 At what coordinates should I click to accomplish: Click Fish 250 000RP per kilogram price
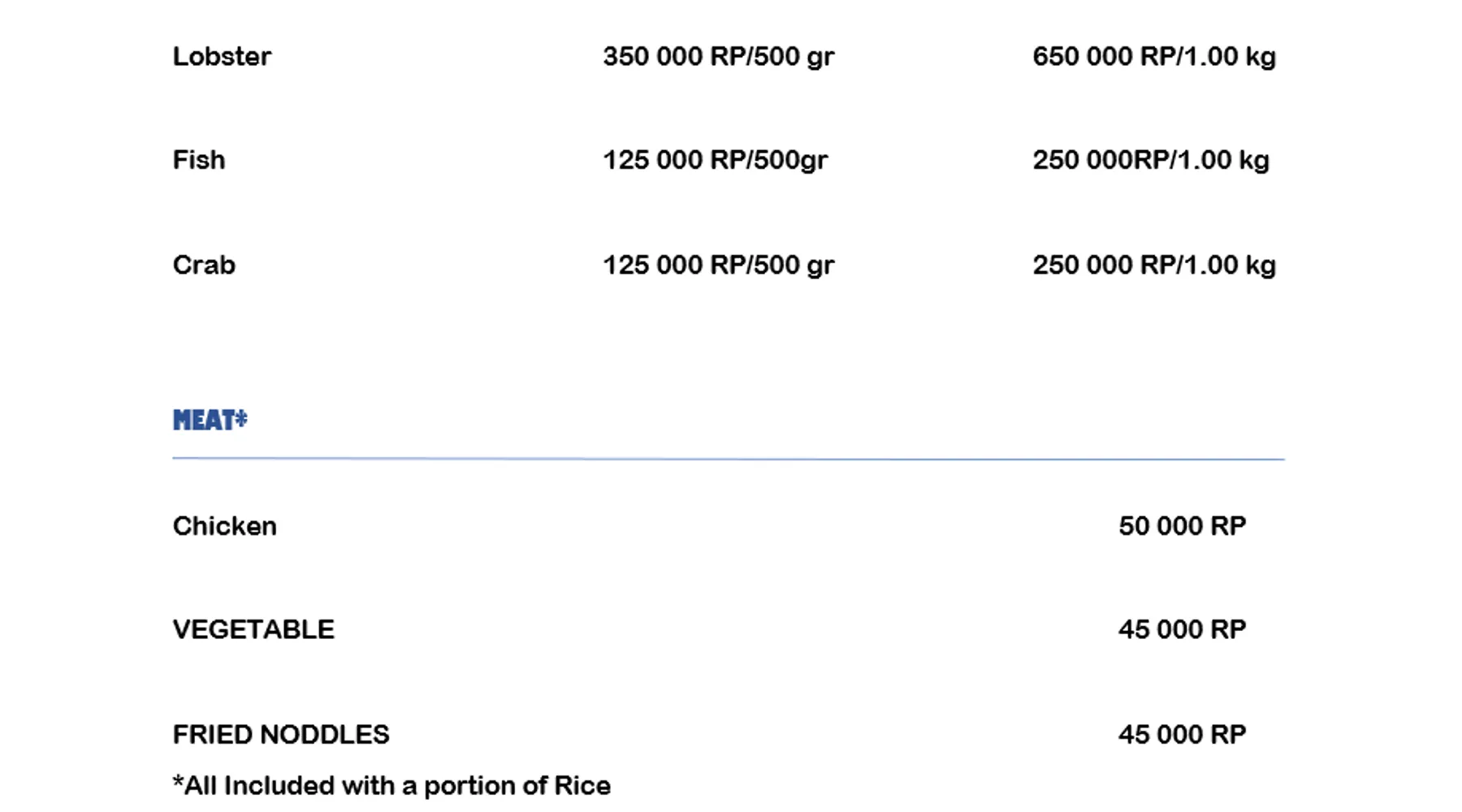tap(1150, 160)
